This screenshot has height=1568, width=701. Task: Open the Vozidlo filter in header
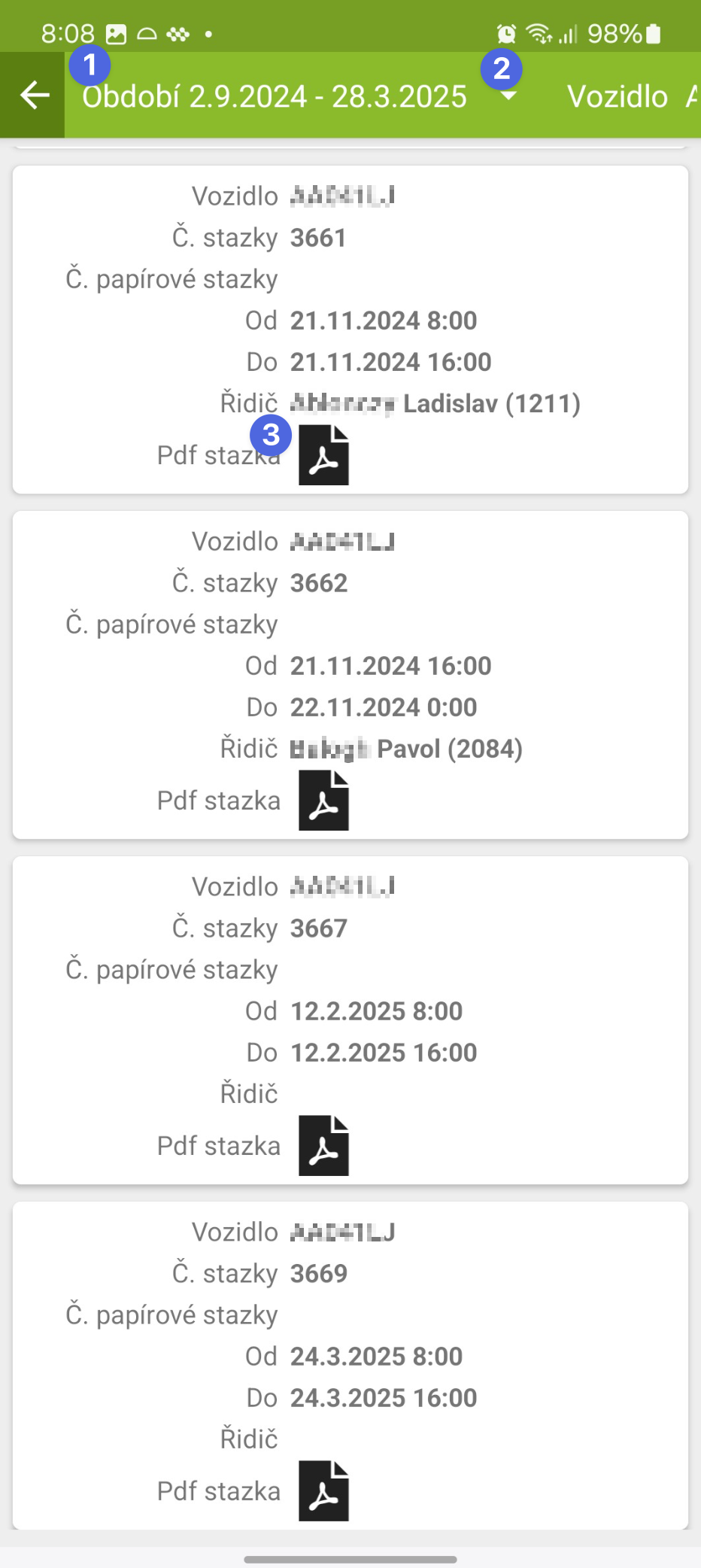tap(618, 97)
